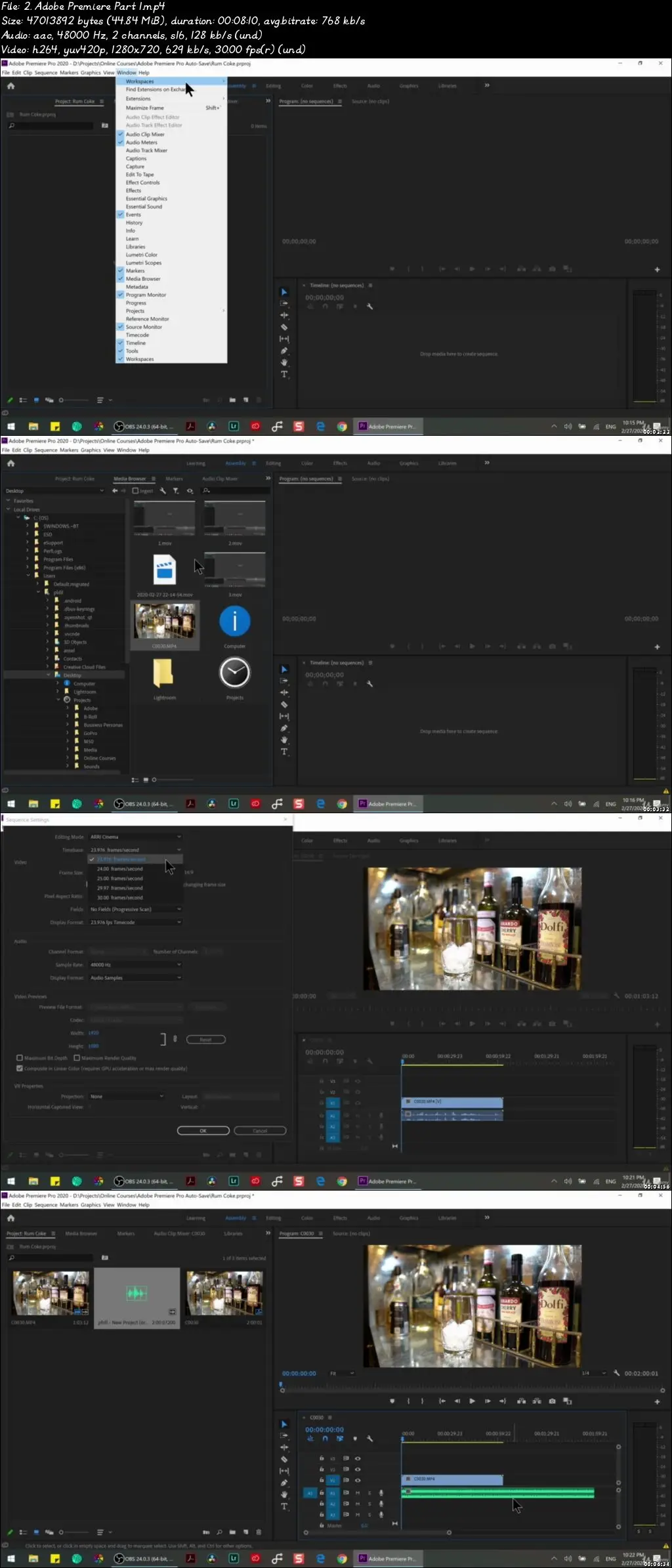Collapse the Projects folder in the Media Browser tree
The image size is (672, 1568).
click(x=58, y=700)
